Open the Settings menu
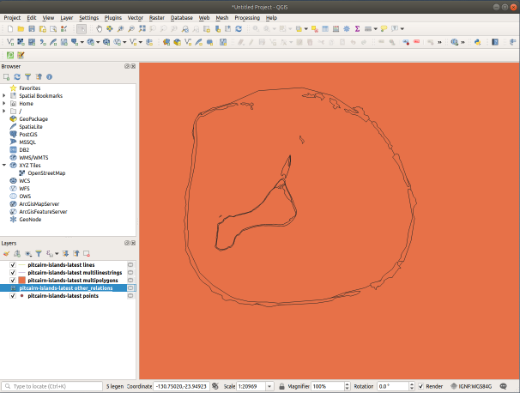520x393 pixels. 89,18
